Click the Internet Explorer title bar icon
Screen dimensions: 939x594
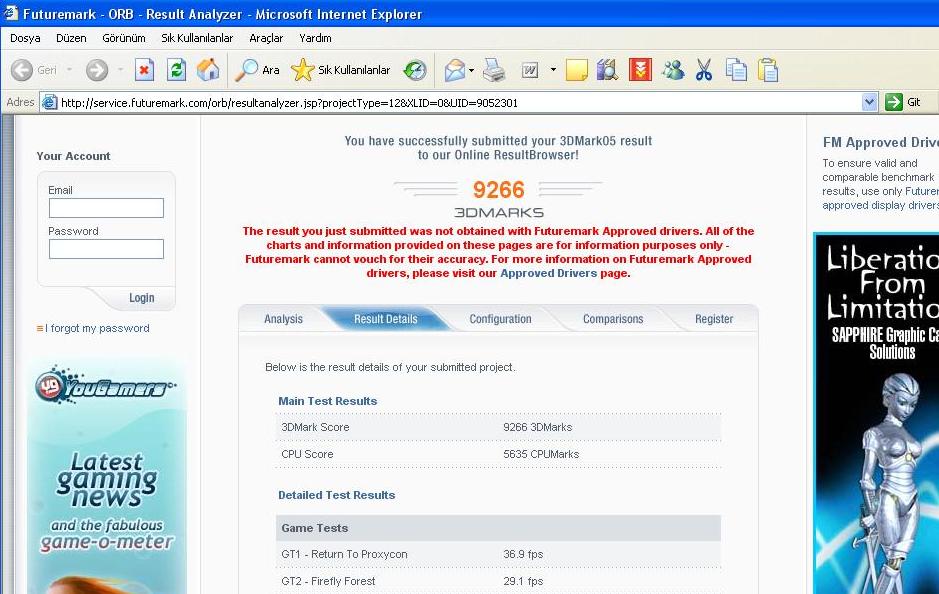tap(10, 13)
